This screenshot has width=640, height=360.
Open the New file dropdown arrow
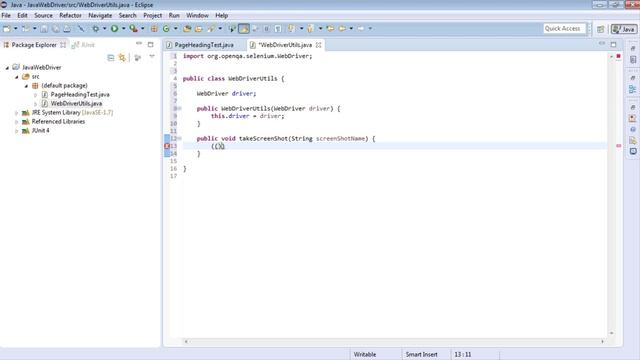click(16, 29)
